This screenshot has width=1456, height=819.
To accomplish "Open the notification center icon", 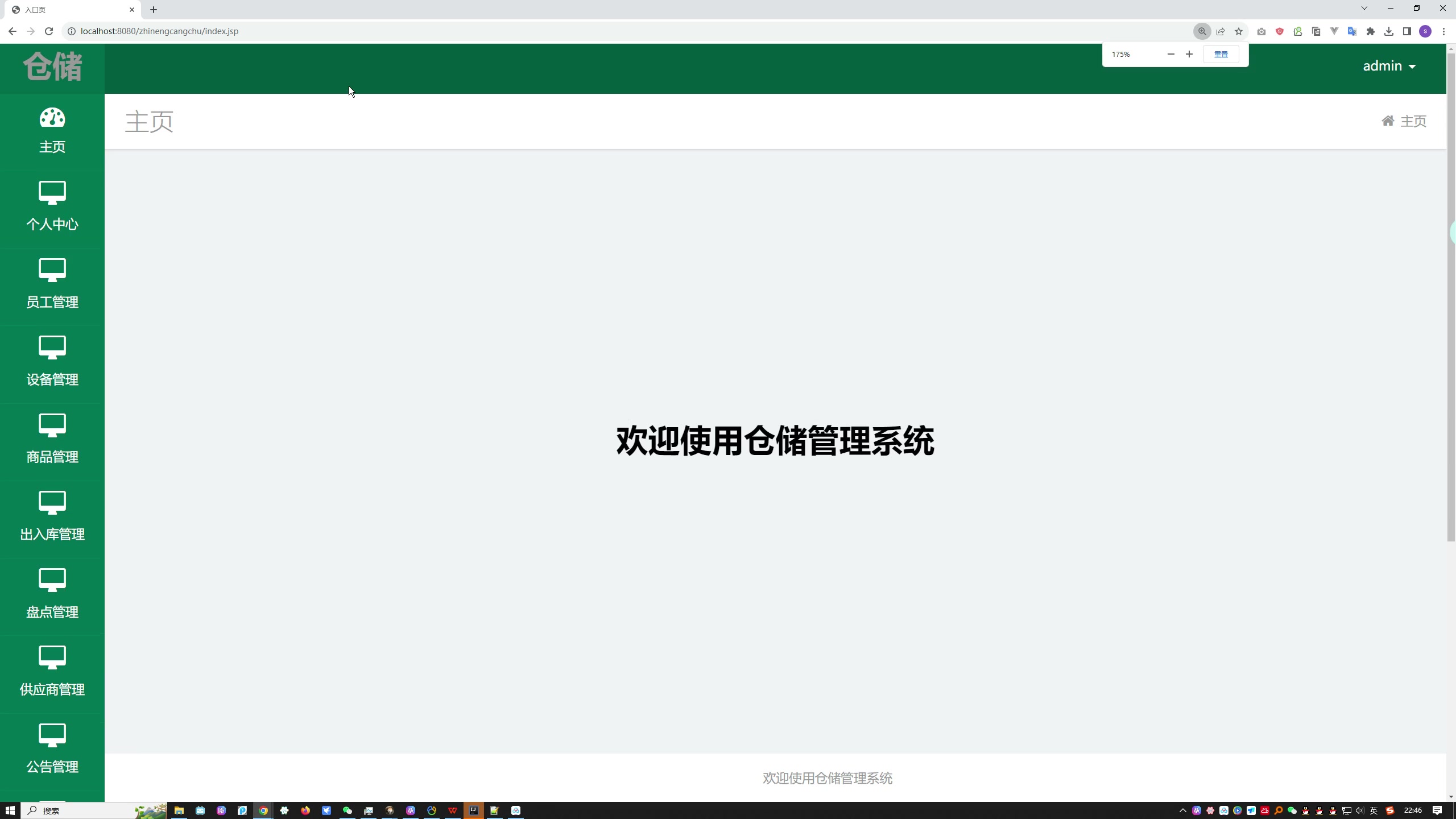I will click(1437, 810).
